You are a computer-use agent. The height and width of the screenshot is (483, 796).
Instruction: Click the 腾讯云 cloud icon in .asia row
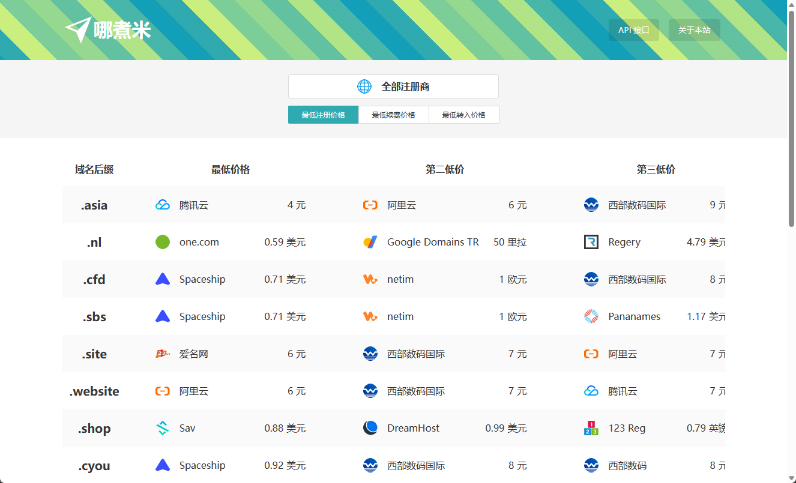(162, 205)
